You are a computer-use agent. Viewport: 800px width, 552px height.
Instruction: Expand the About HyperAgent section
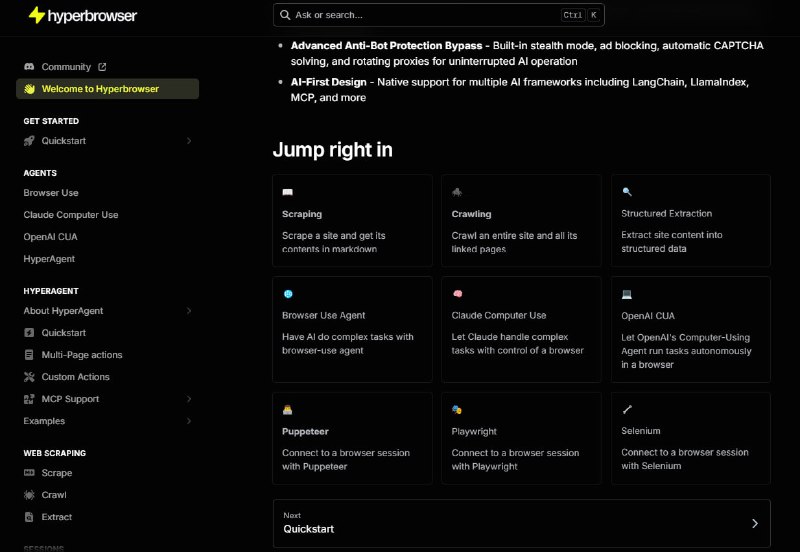pos(189,311)
